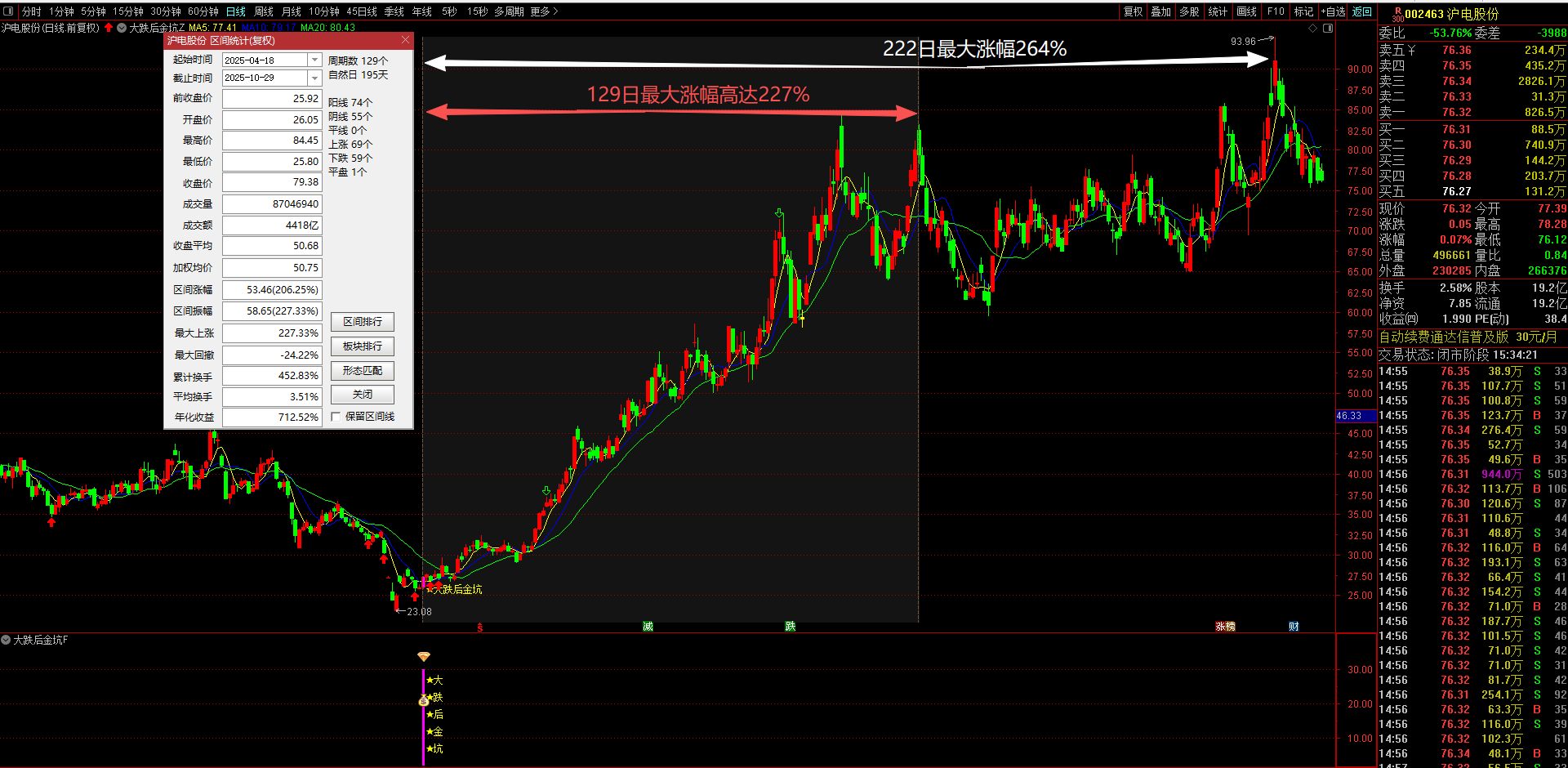1568x768 pixels.
Task: Expand the 大跌后金坑Z indicator menu
Action: pos(122,28)
